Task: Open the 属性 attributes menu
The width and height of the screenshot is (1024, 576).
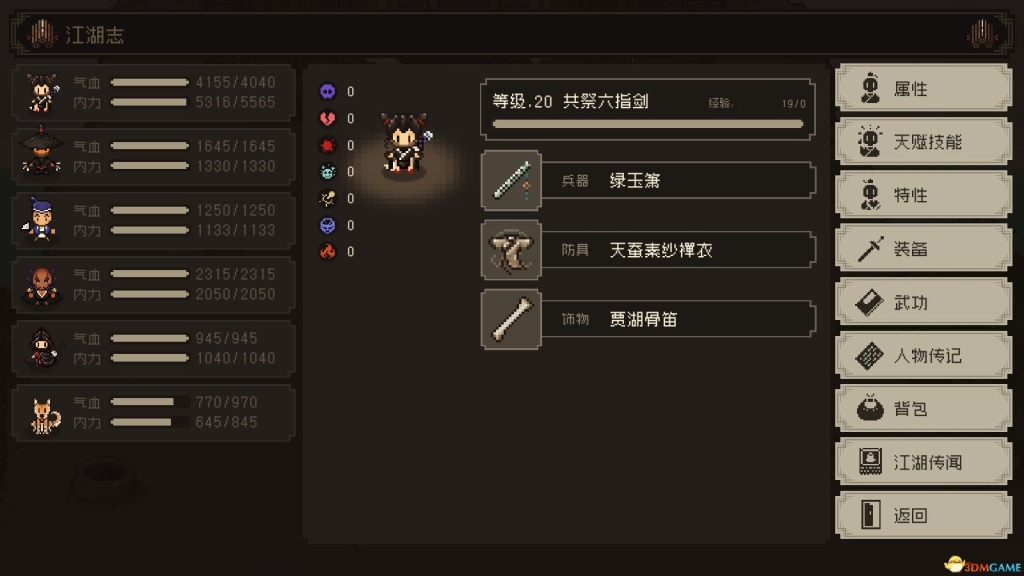Action: tap(923, 88)
